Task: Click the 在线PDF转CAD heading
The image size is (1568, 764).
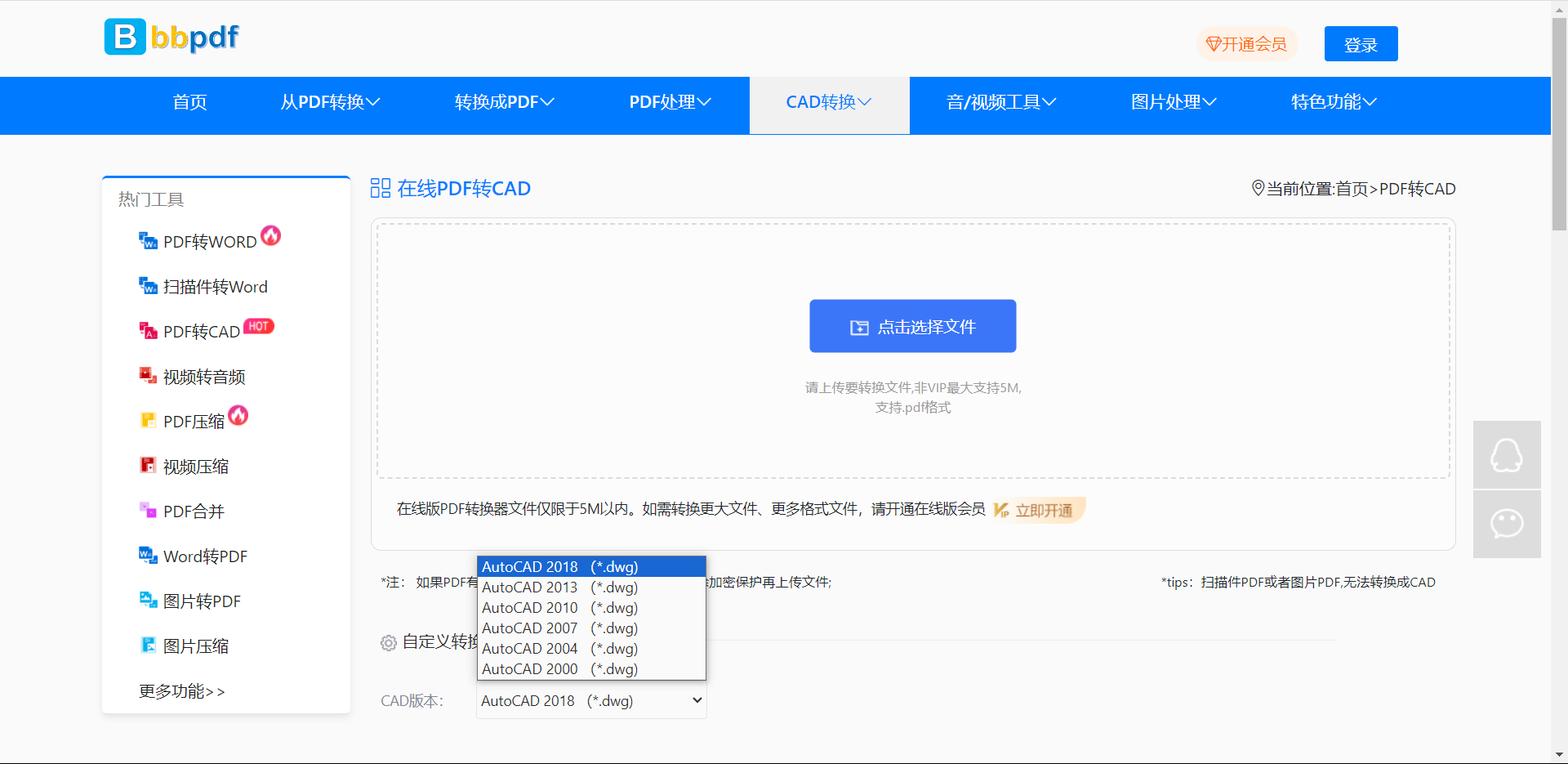Action: (x=464, y=189)
